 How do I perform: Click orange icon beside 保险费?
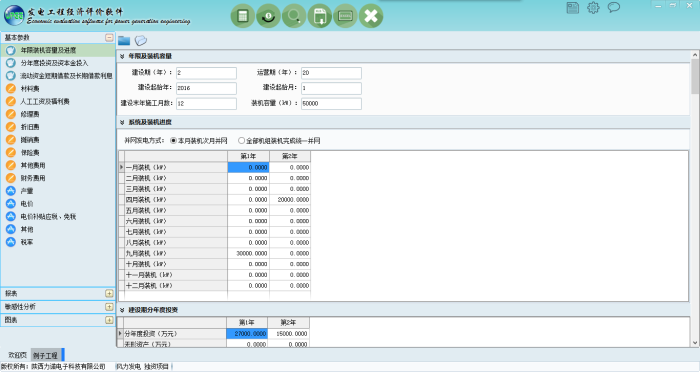click(11, 152)
